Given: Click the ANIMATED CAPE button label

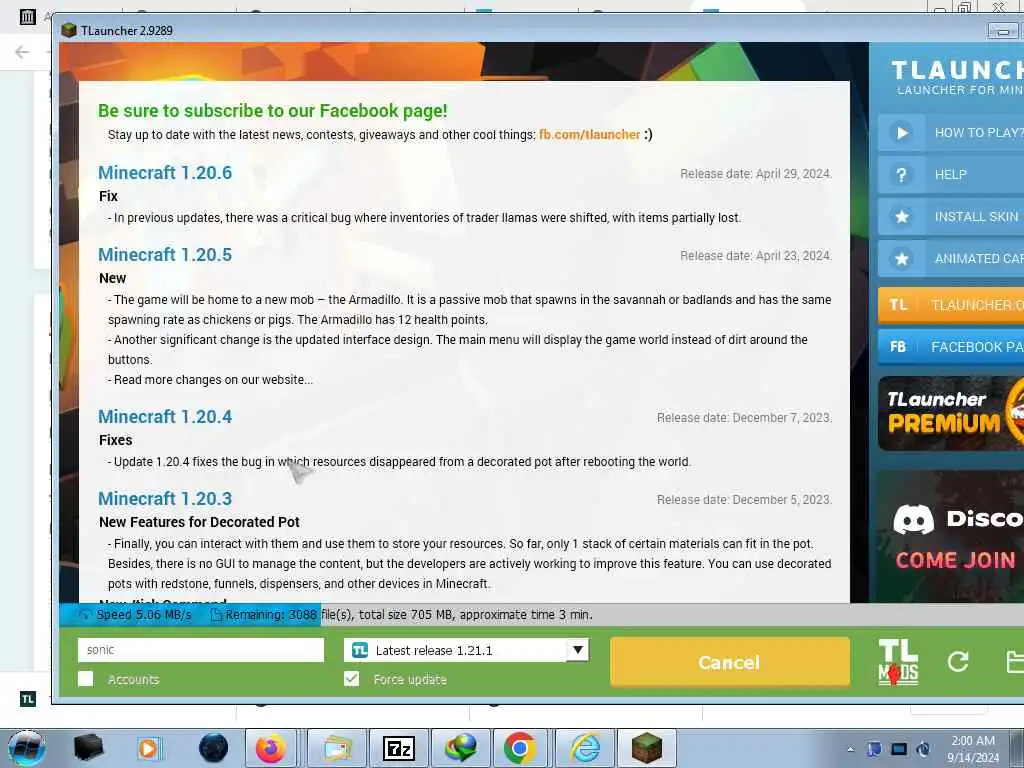Looking at the screenshot, I should [x=978, y=259].
